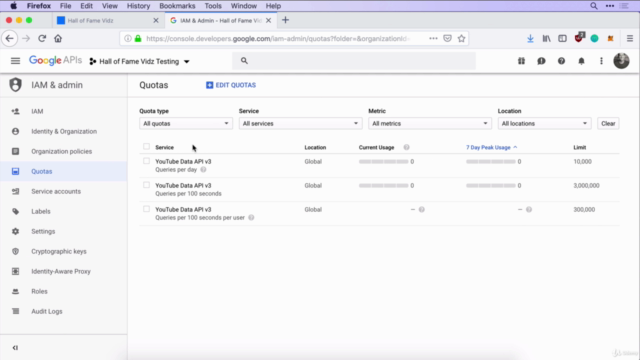The height and width of the screenshot is (360, 640).
Task: Reload the page in Firefox
Action: coord(42,38)
